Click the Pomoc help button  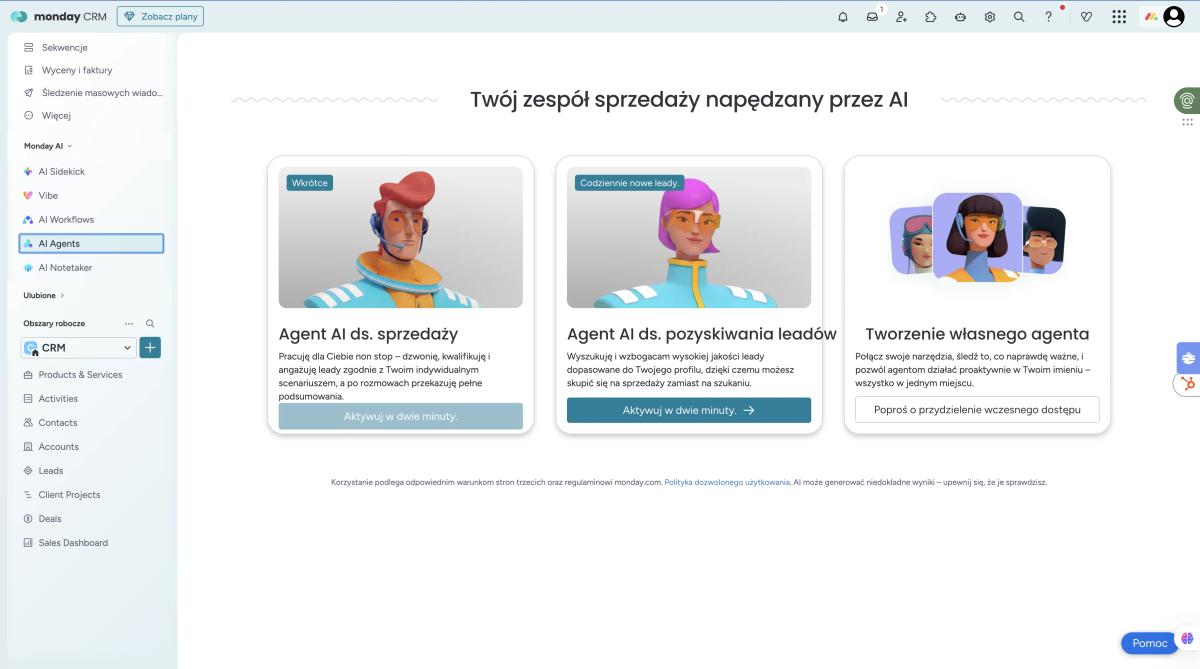coord(1149,643)
